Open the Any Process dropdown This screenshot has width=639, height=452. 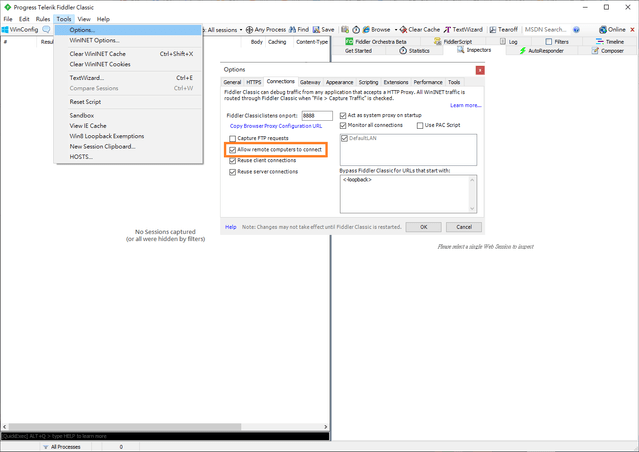pos(266,30)
